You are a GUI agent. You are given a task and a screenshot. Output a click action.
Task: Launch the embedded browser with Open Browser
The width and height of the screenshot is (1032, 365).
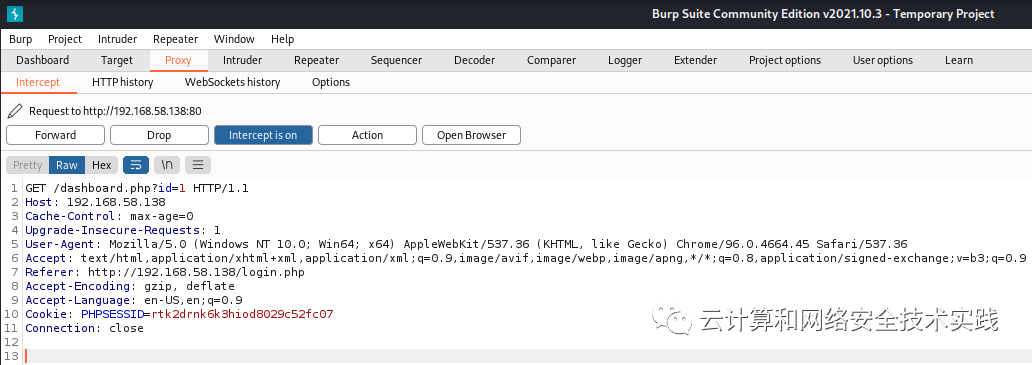(471, 135)
